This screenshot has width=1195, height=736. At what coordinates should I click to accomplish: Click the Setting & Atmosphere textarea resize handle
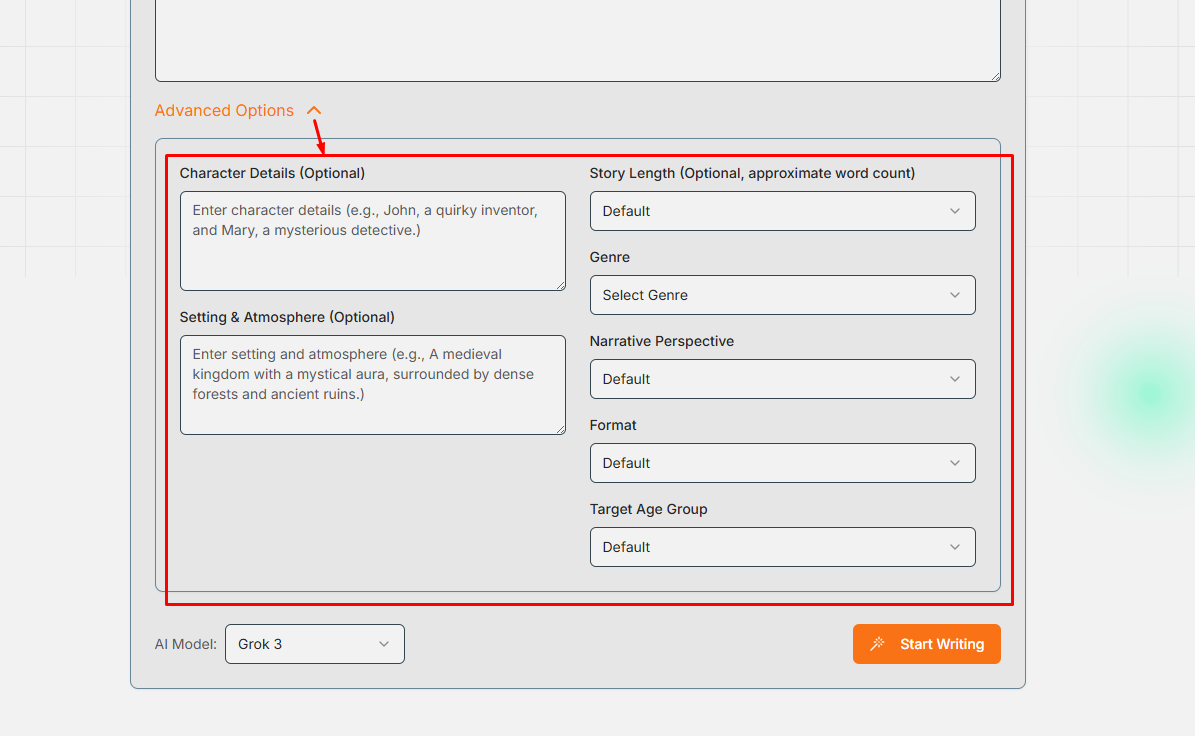click(560, 429)
